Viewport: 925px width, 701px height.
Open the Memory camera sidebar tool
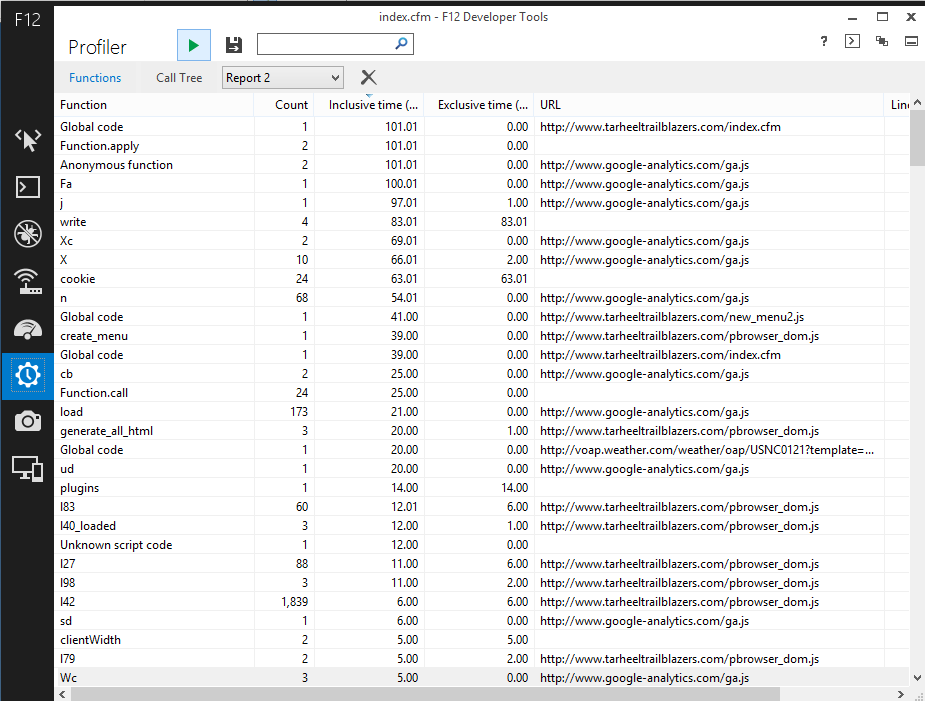coord(28,421)
